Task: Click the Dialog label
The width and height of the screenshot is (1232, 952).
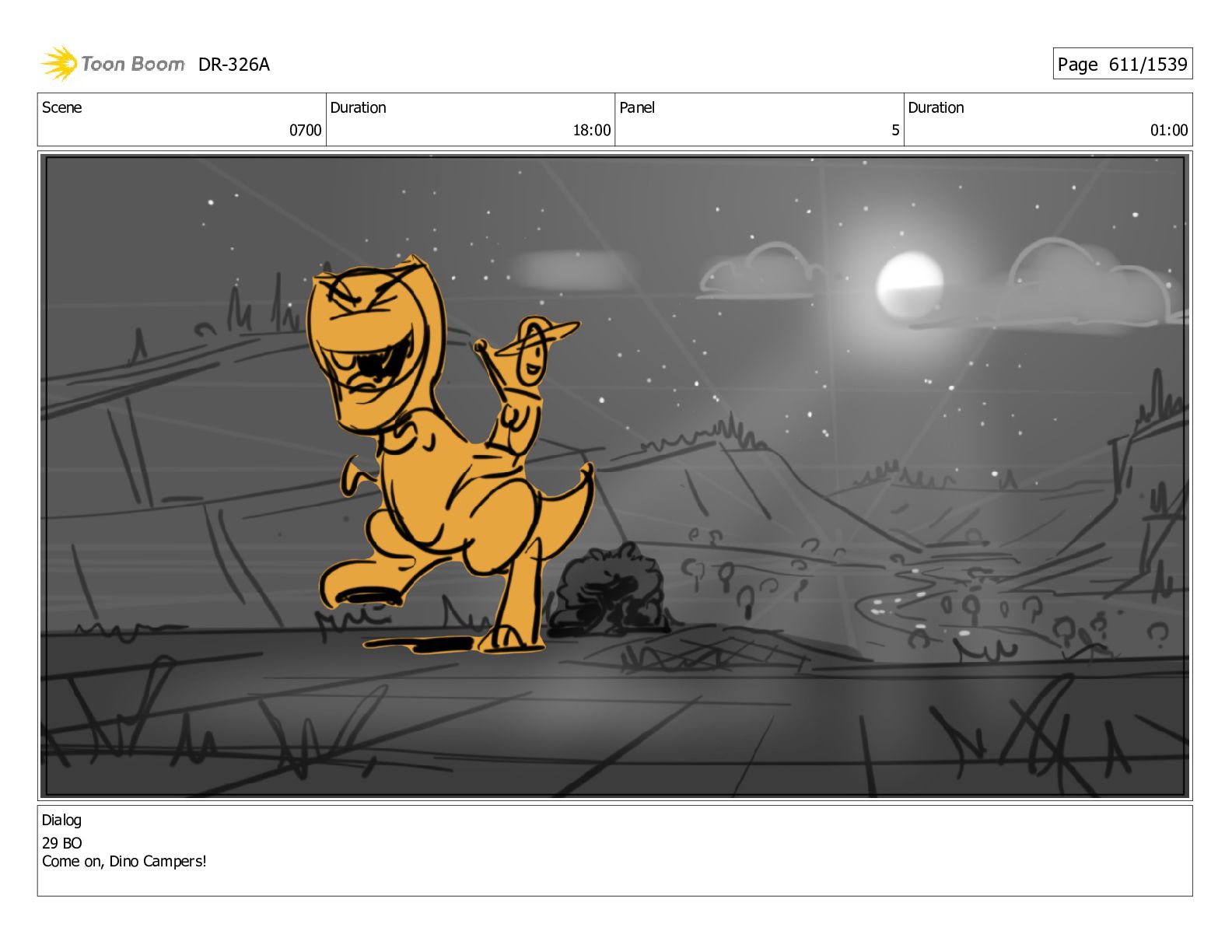Action: (x=61, y=820)
